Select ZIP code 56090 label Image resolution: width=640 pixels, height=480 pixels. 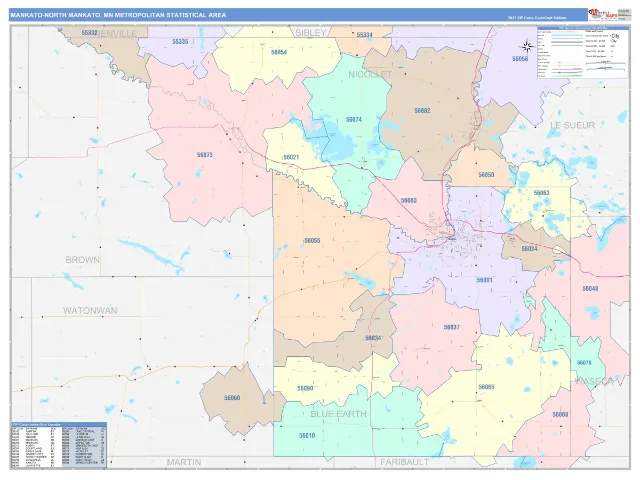(x=305, y=388)
